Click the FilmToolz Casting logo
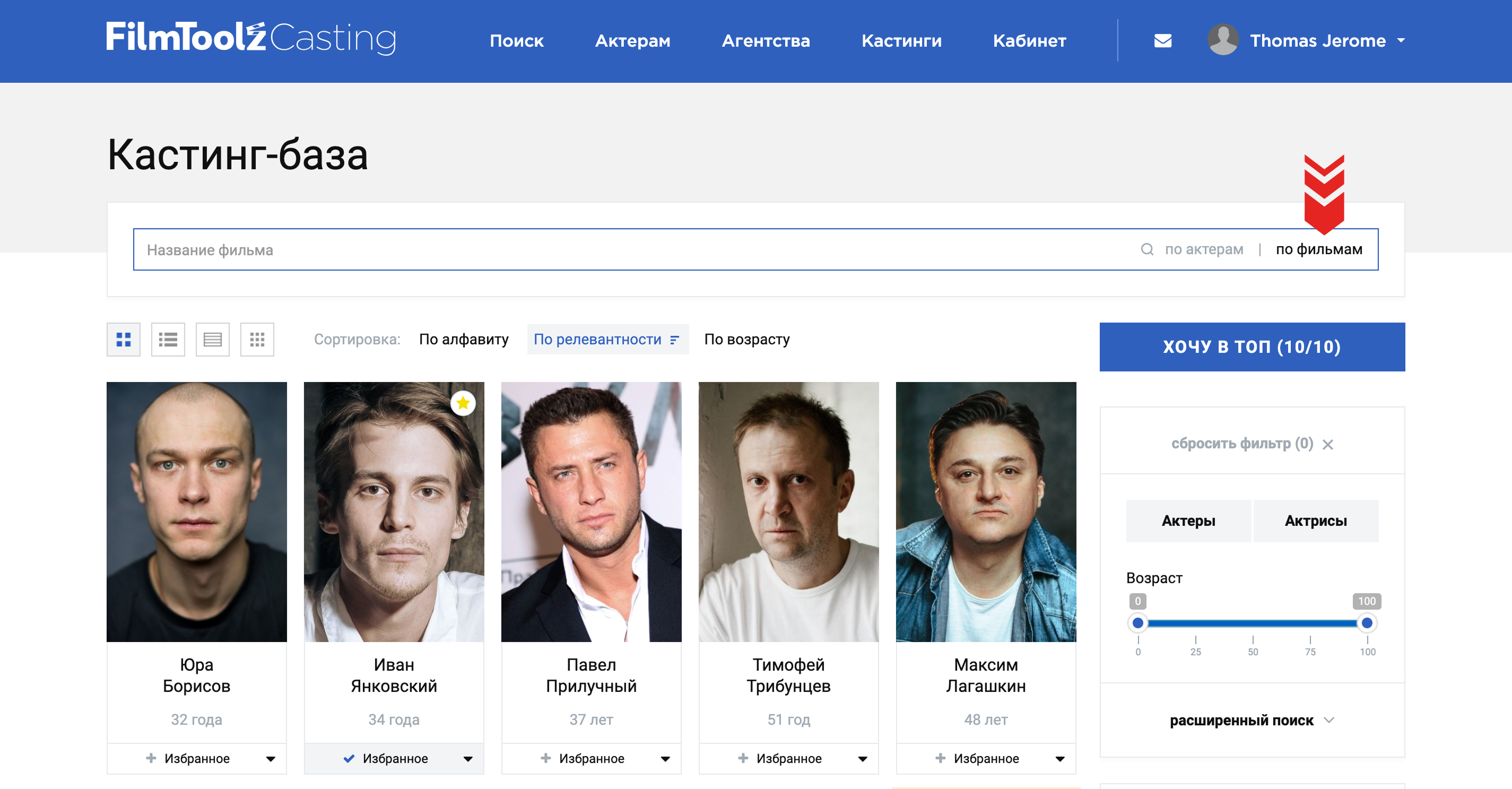 [251, 38]
